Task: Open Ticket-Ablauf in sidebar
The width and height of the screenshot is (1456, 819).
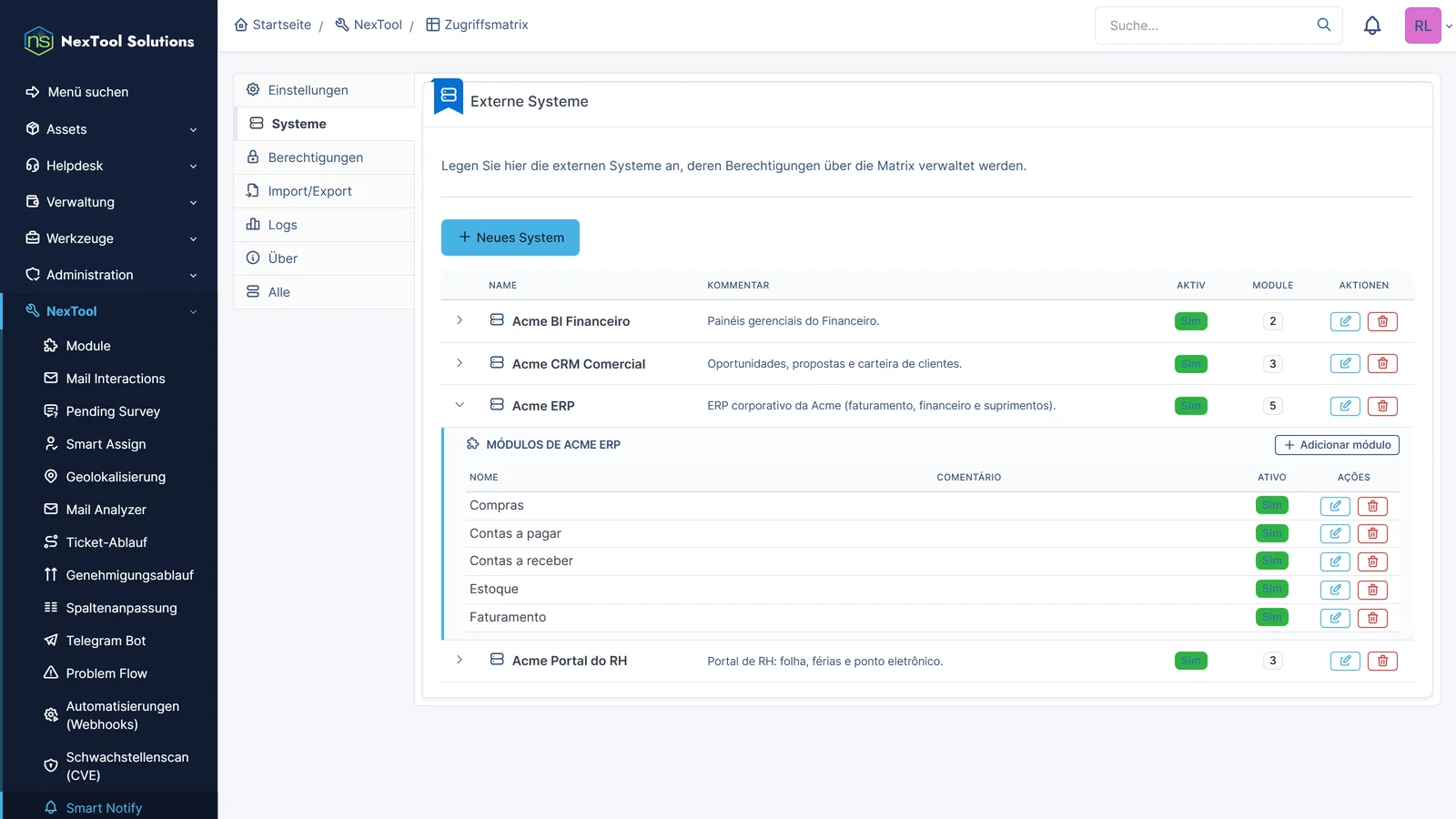Action: (x=109, y=542)
